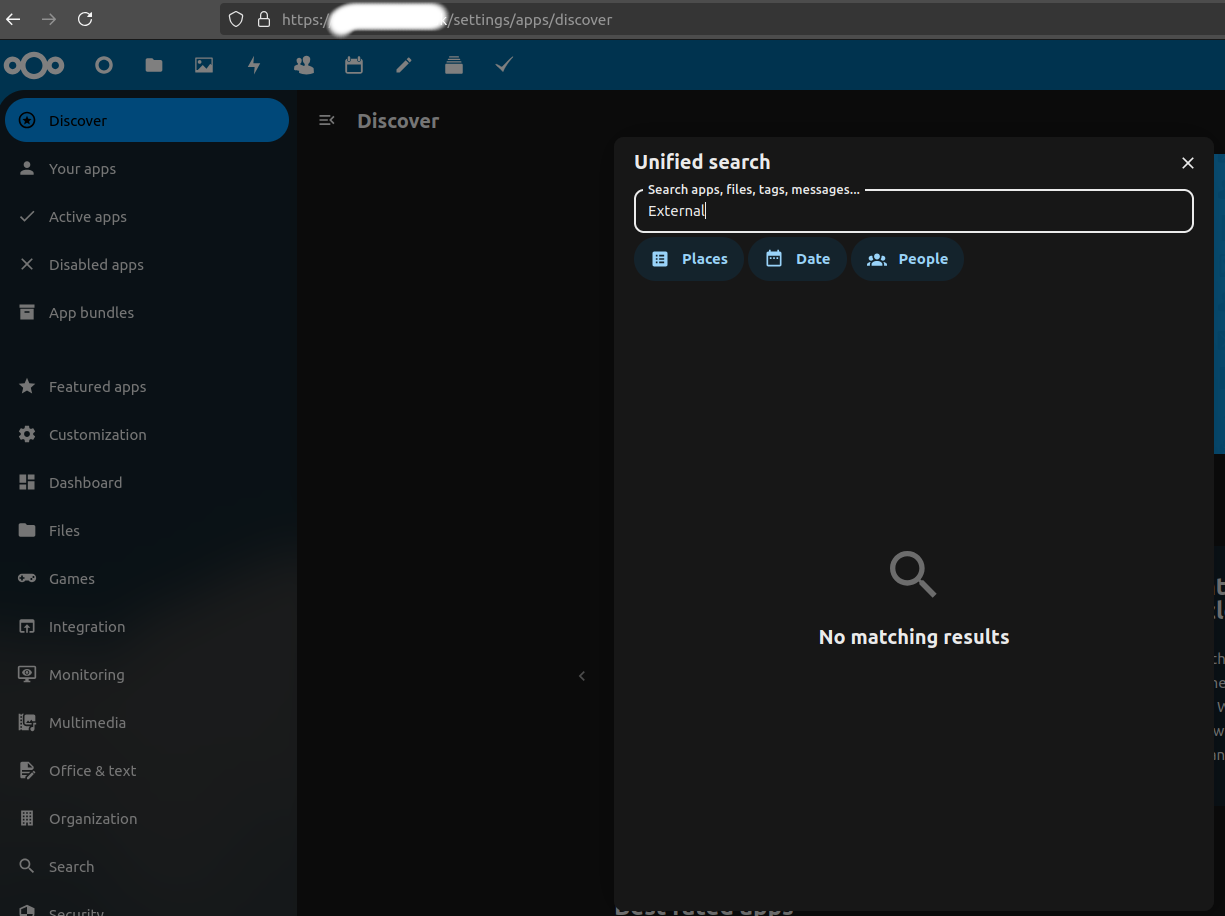
Task: Reload the page in browser
Action: tap(85, 19)
